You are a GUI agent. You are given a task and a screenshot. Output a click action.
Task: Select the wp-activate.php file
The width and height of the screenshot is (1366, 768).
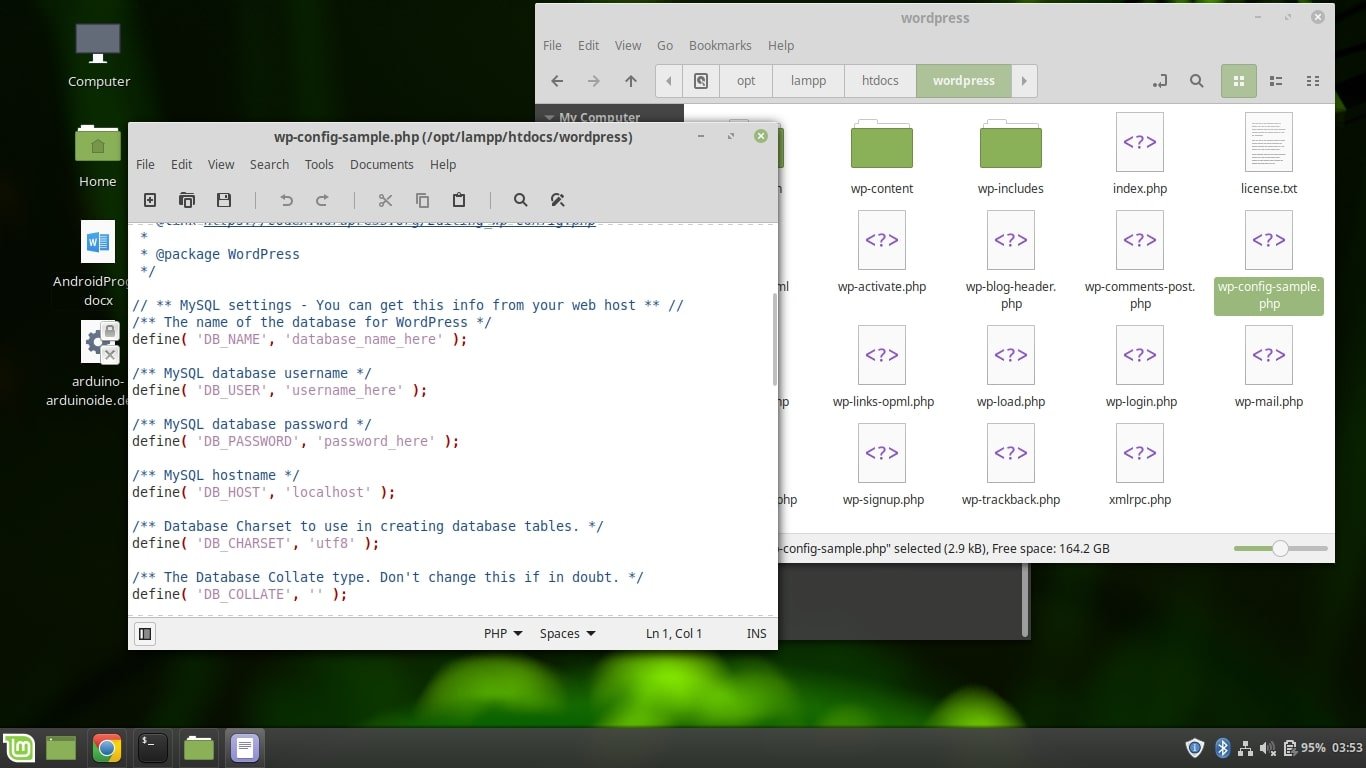pyautogui.click(x=882, y=253)
